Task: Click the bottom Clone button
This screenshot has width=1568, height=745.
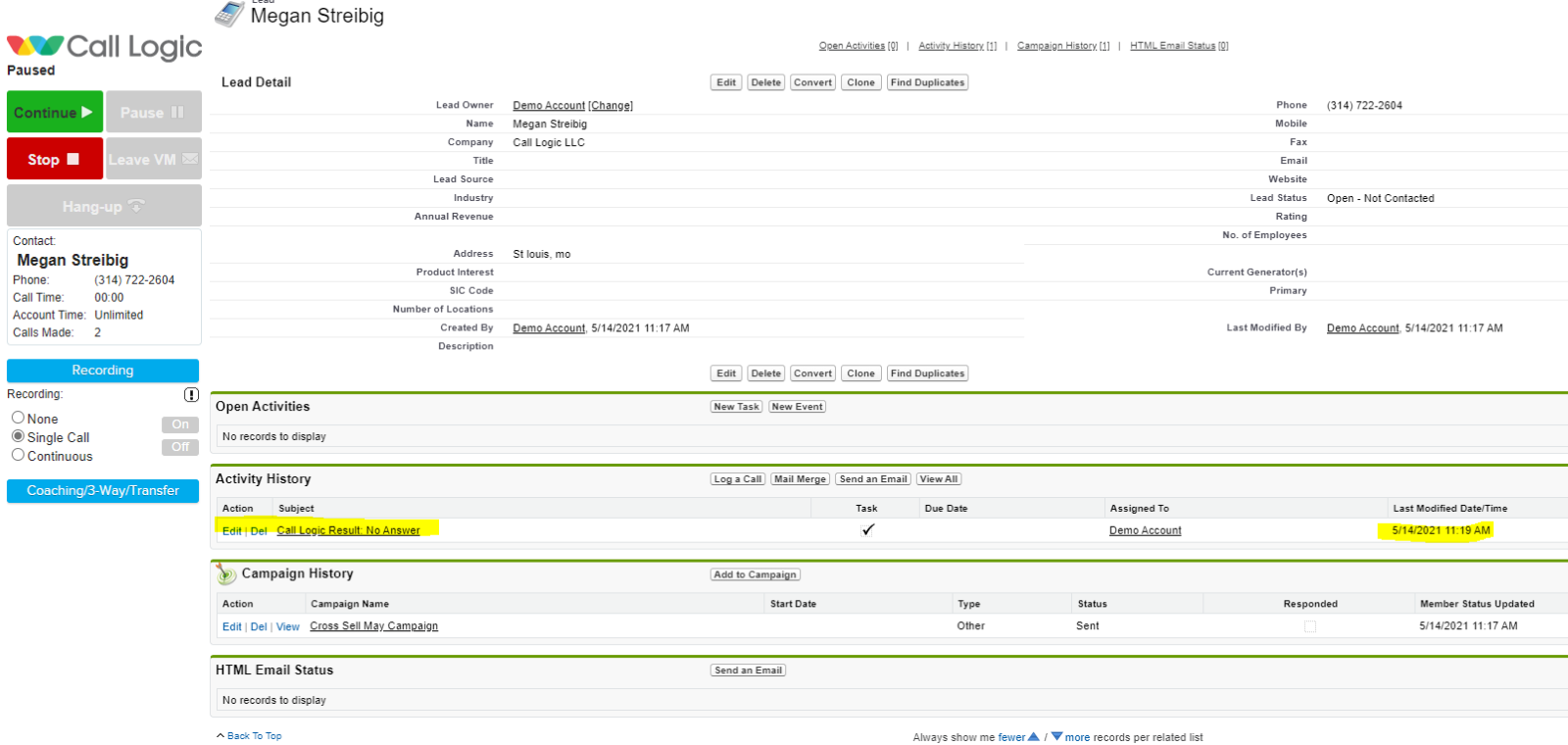Action: click(861, 373)
